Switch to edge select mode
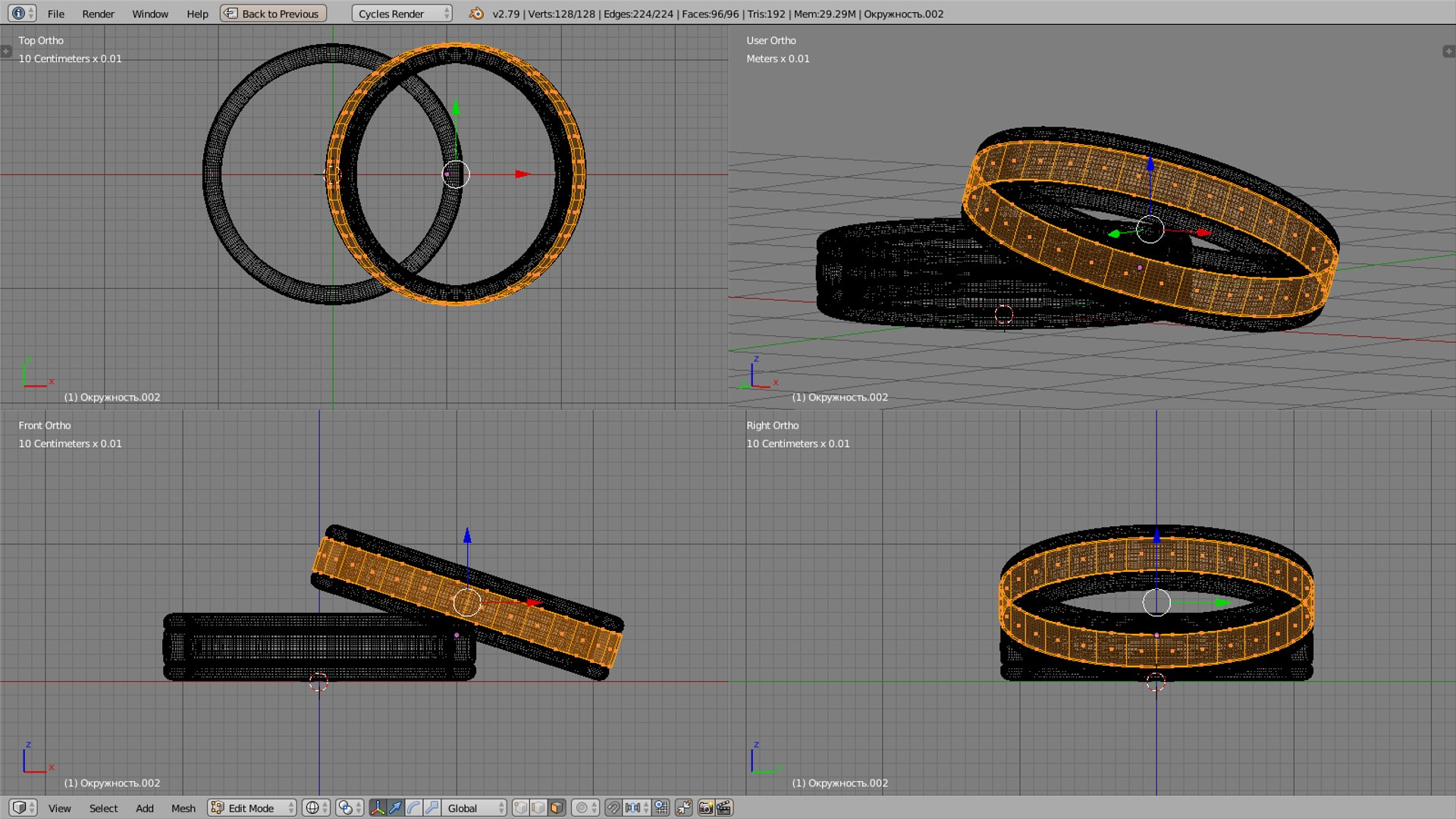Viewport: 1456px width, 819px height. [x=538, y=808]
